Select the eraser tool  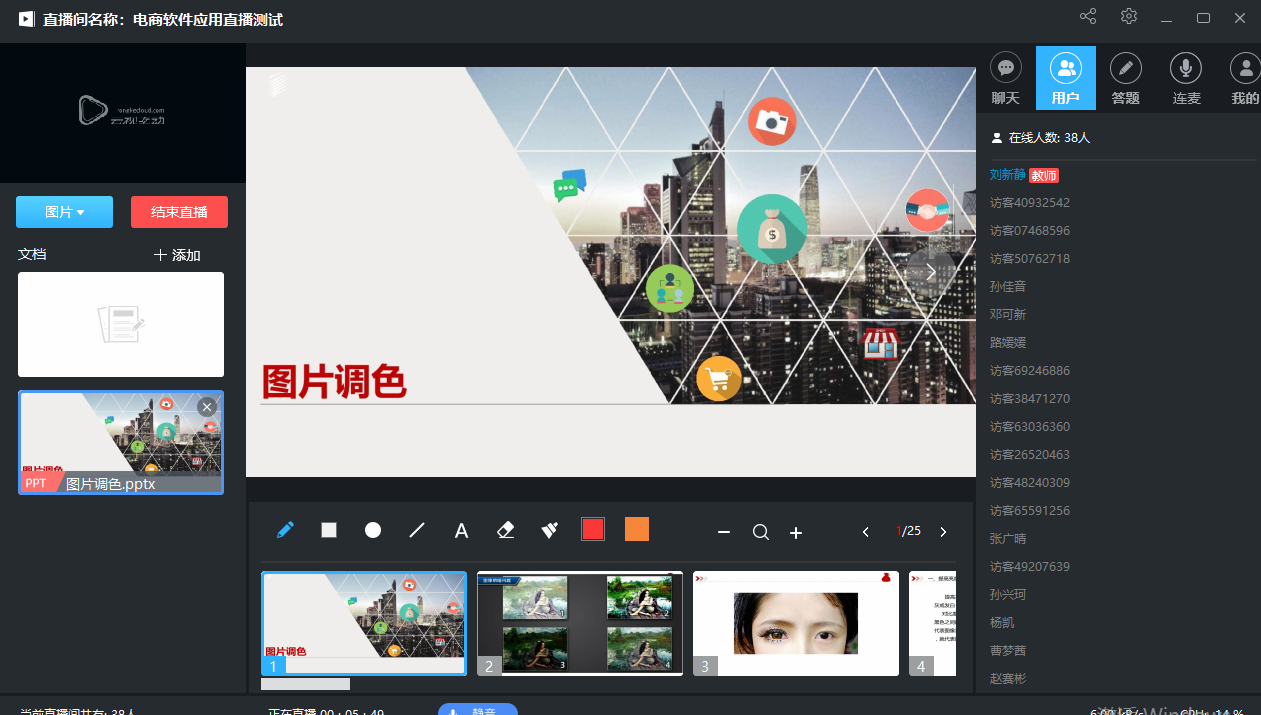[505, 530]
